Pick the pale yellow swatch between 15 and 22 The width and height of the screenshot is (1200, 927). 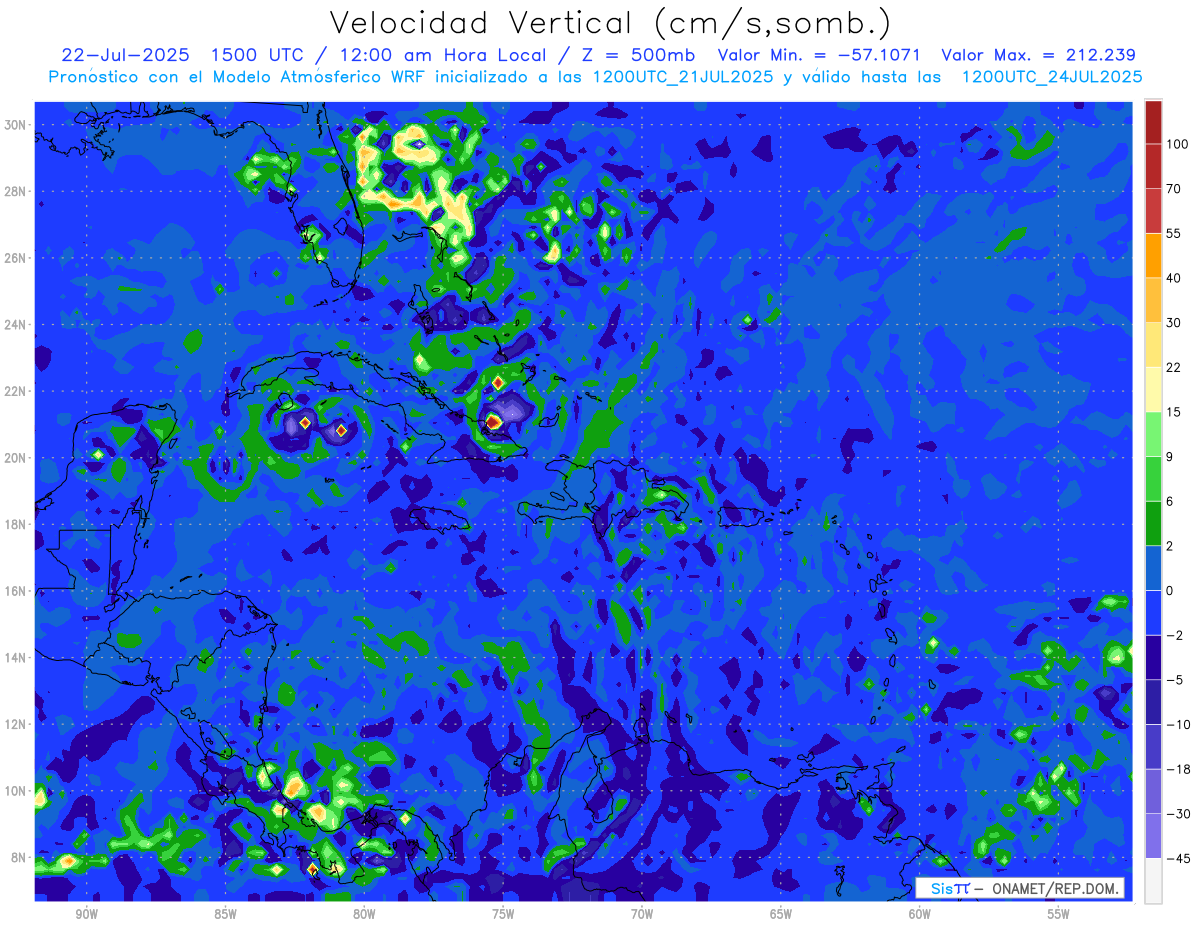pyautogui.click(x=1153, y=389)
